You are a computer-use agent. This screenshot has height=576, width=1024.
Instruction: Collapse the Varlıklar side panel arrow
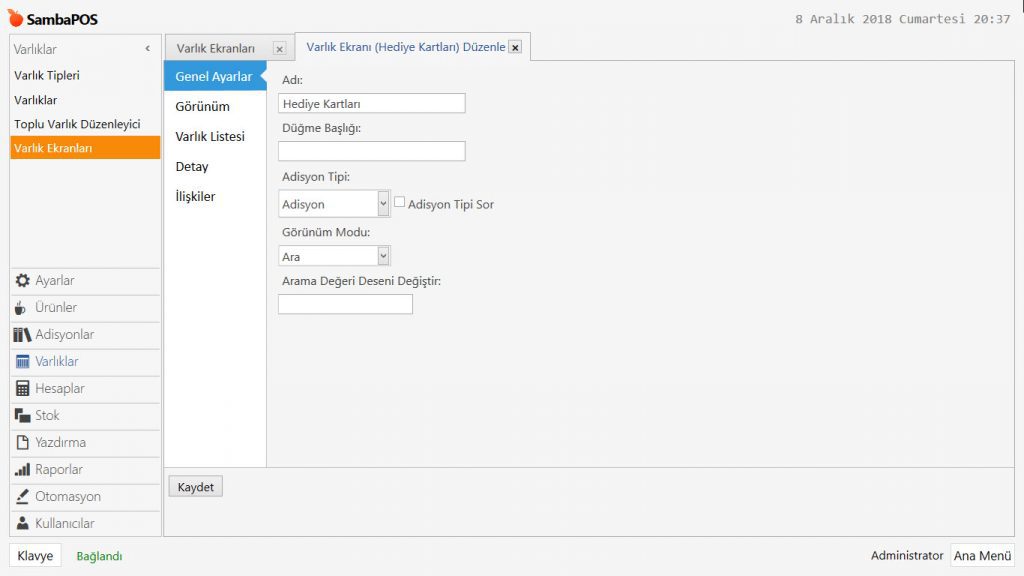coord(147,49)
